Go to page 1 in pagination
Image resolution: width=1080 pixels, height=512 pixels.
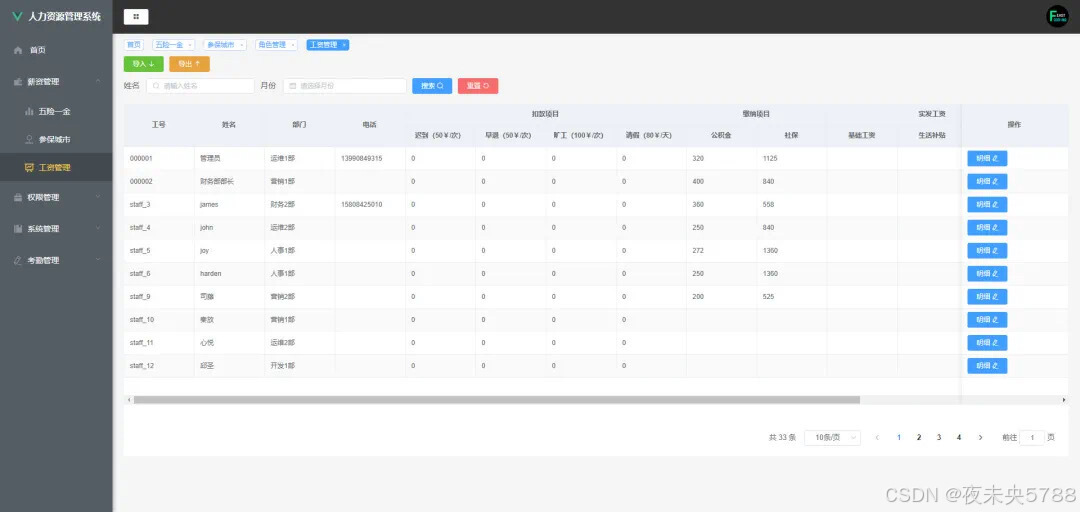coord(899,438)
